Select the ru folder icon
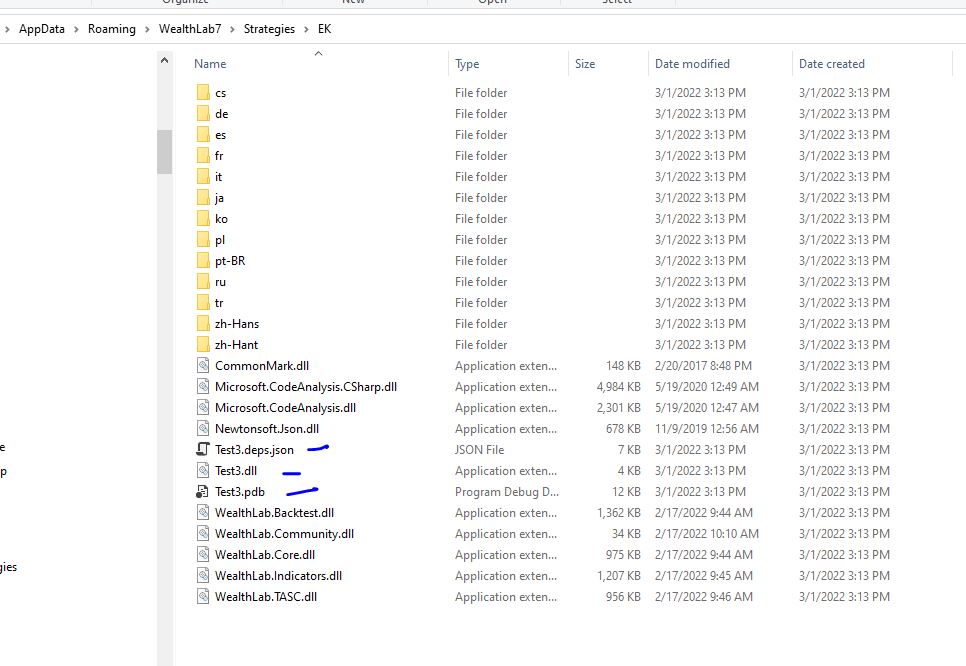 click(x=203, y=281)
